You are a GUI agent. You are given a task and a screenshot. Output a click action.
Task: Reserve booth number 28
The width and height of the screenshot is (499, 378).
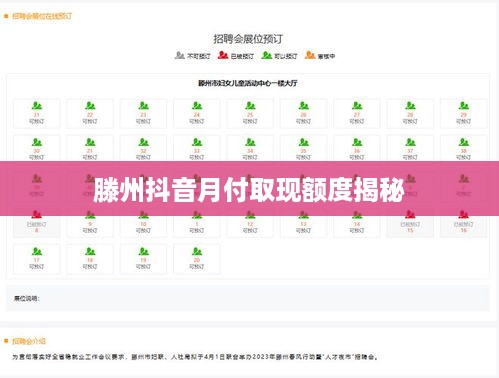click(410, 113)
